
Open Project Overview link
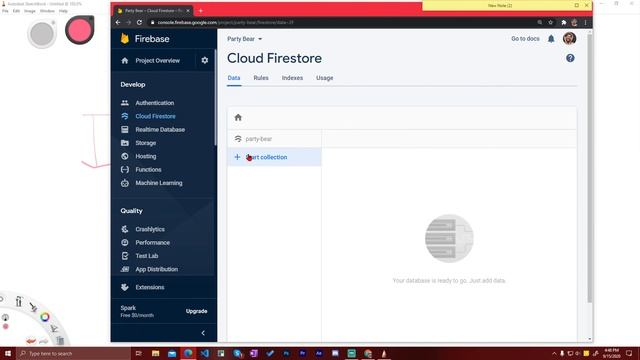(158, 60)
